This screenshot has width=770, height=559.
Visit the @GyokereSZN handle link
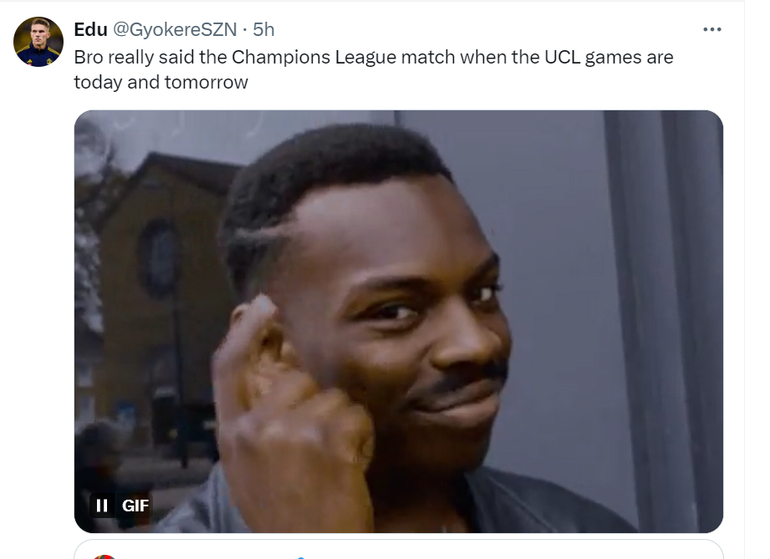pos(175,29)
